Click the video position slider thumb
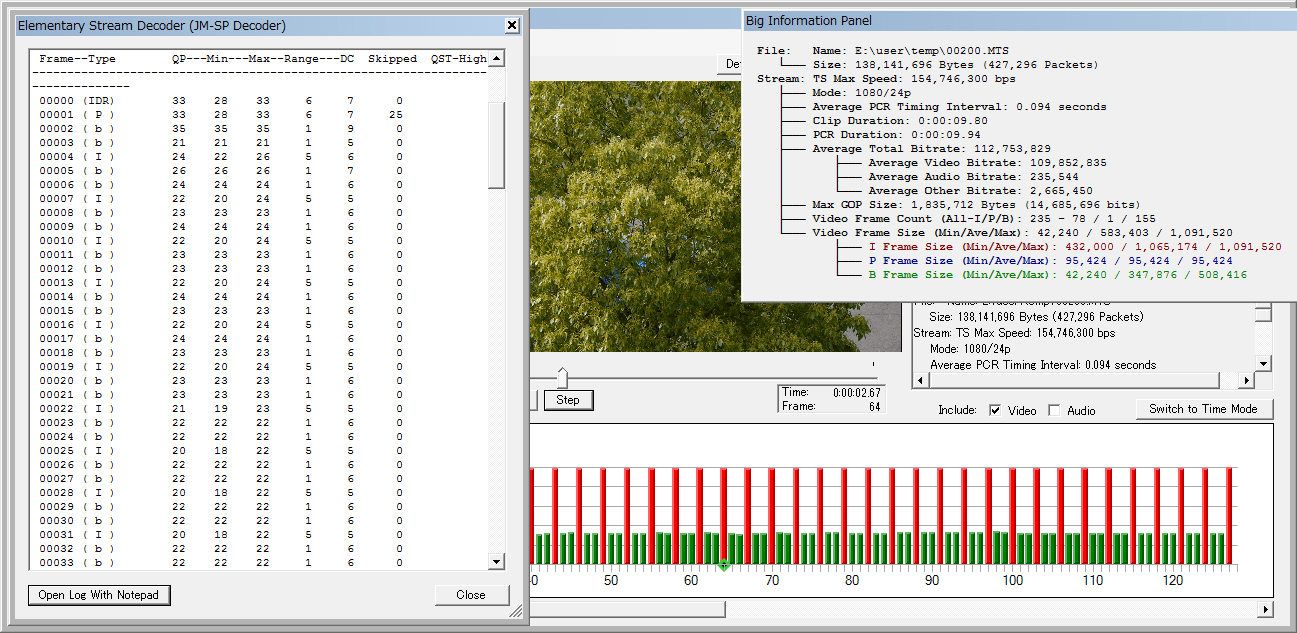This screenshot has height=633, width=1297. pyautogui.click(x=562, y=377)
